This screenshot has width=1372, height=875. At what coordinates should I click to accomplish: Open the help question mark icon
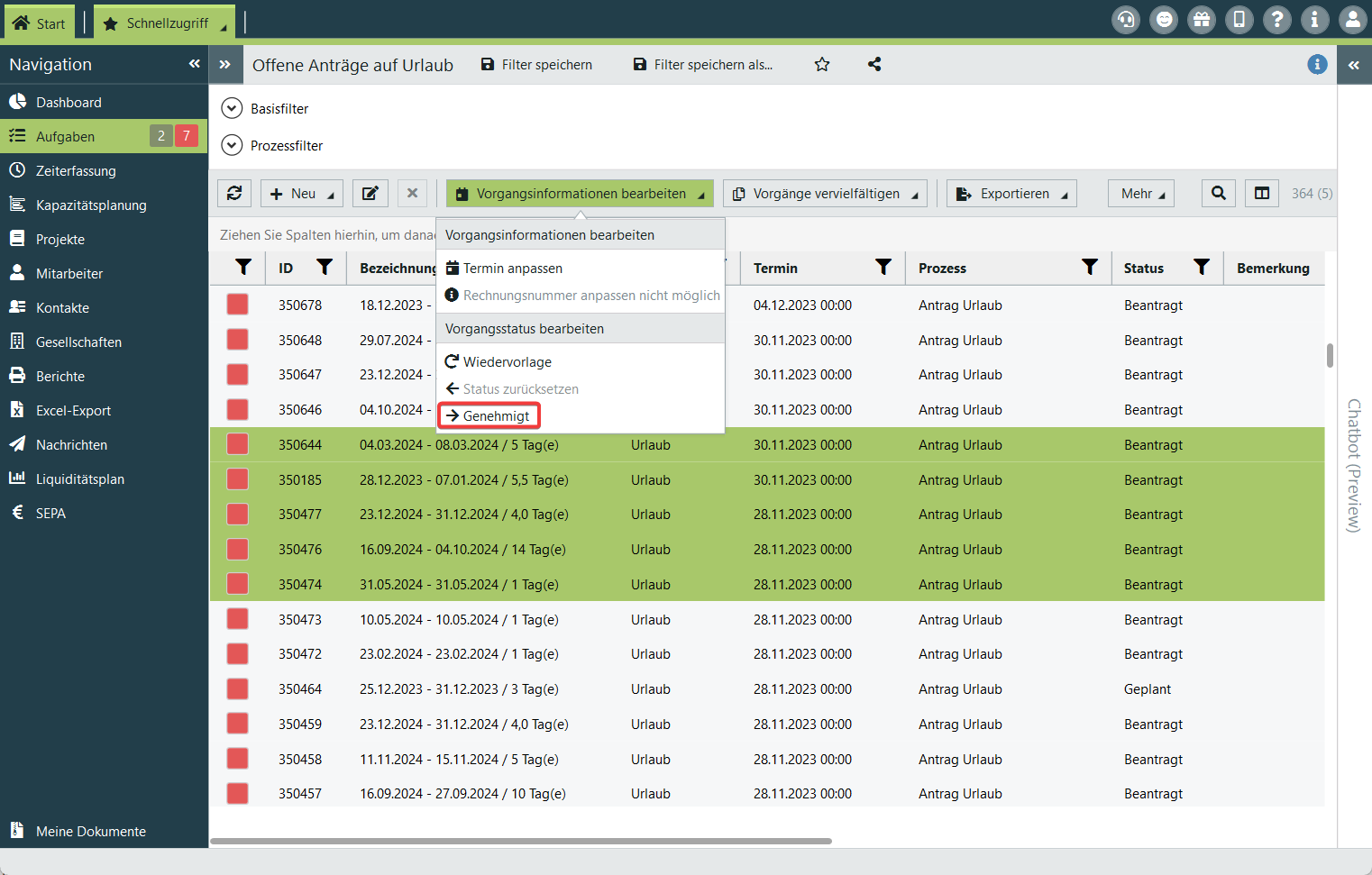pos(1276,20)
